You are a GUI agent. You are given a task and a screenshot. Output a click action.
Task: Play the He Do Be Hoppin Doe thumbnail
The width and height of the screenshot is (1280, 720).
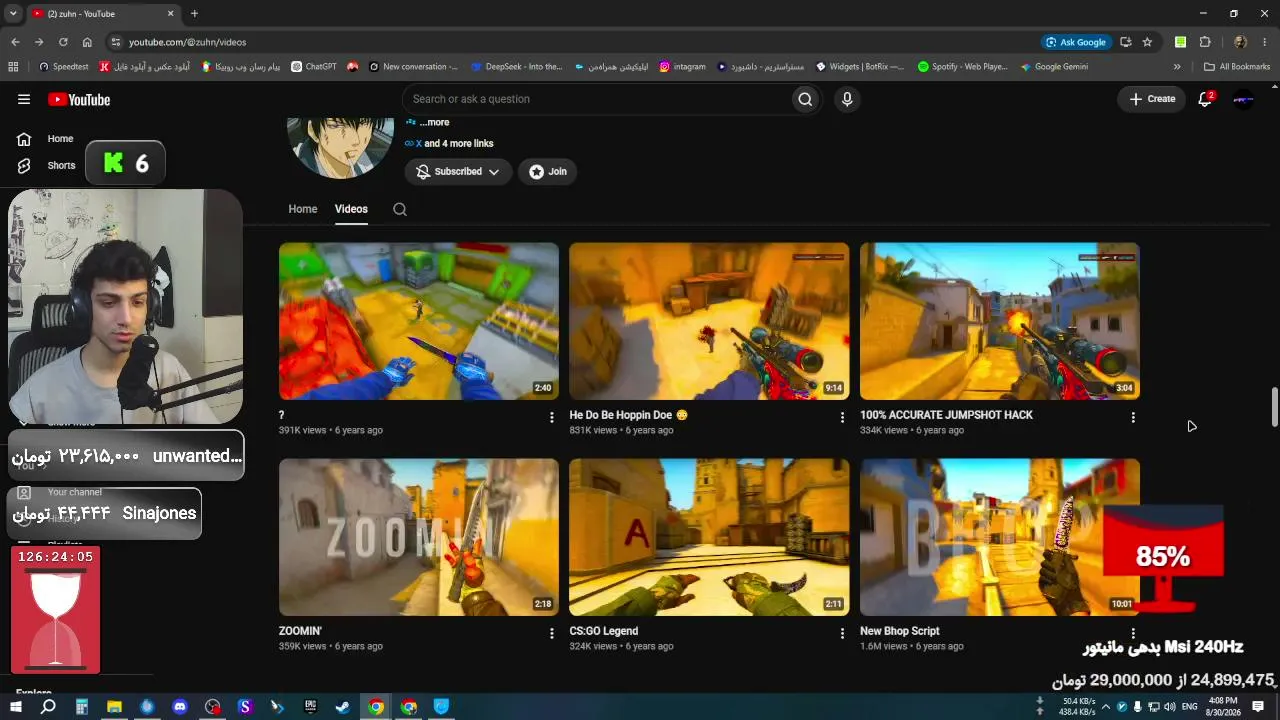pos(709,321)
